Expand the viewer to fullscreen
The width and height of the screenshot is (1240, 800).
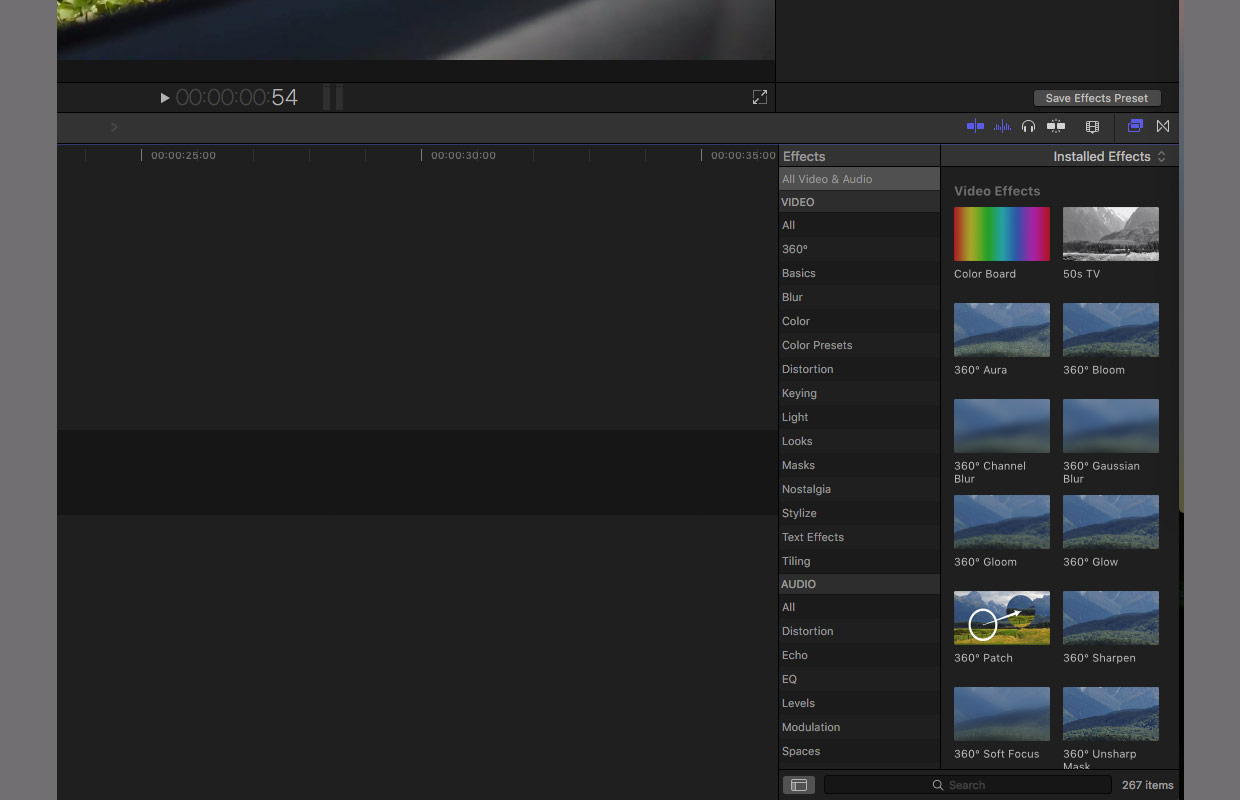(760, 97)
